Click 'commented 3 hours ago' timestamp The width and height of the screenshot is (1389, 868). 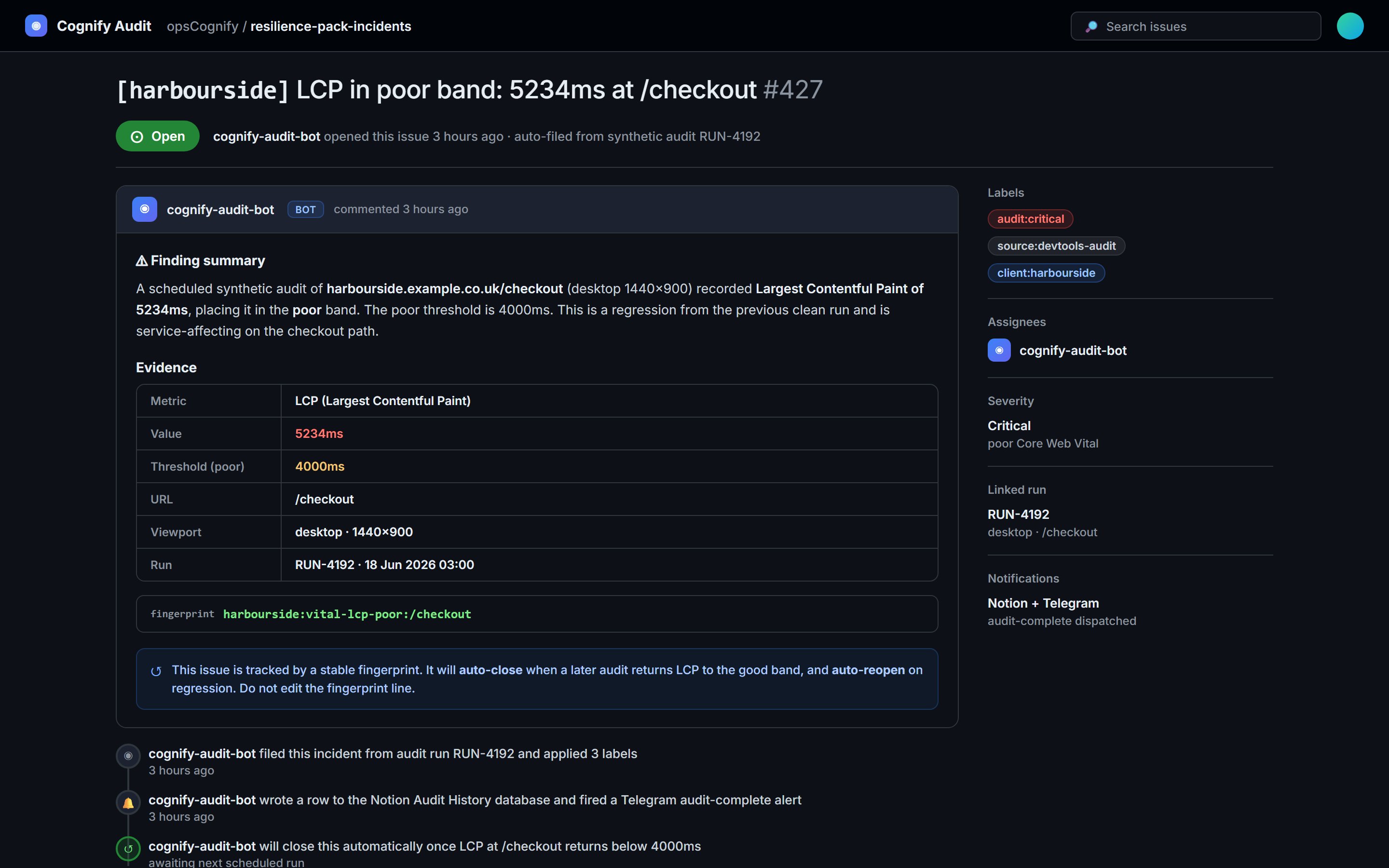[401, 209]
